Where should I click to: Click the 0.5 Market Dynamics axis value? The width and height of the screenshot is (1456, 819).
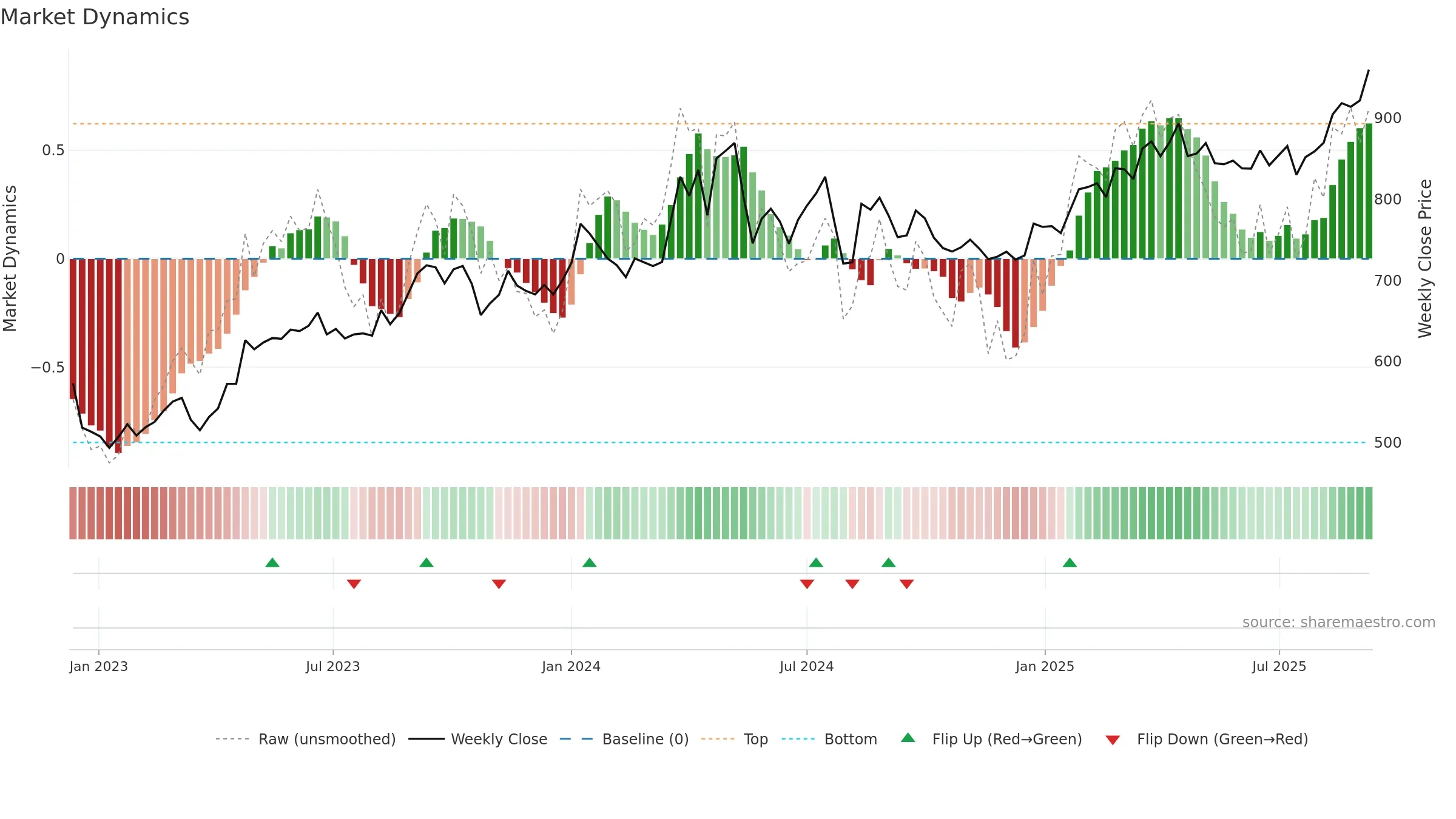53,150
